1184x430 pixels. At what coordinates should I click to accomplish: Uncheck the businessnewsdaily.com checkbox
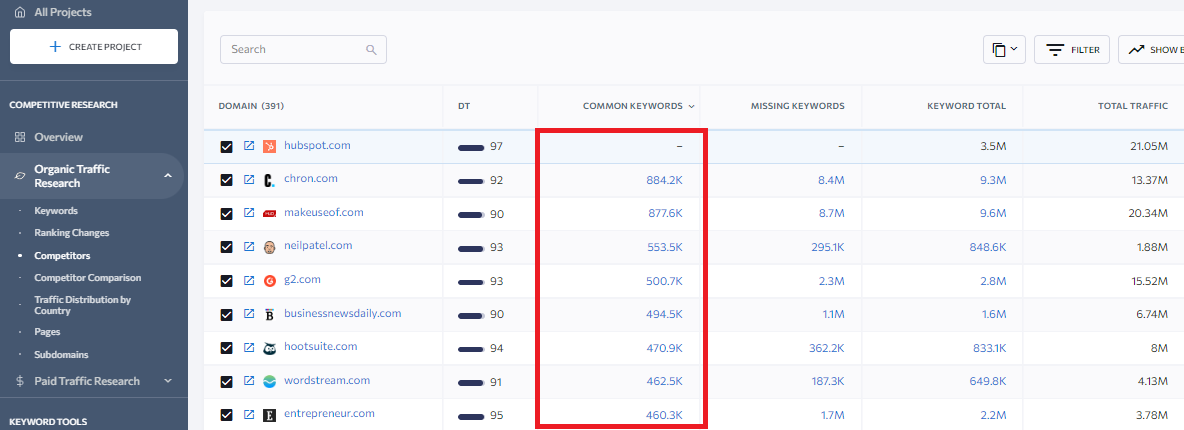tap(227, 314)
